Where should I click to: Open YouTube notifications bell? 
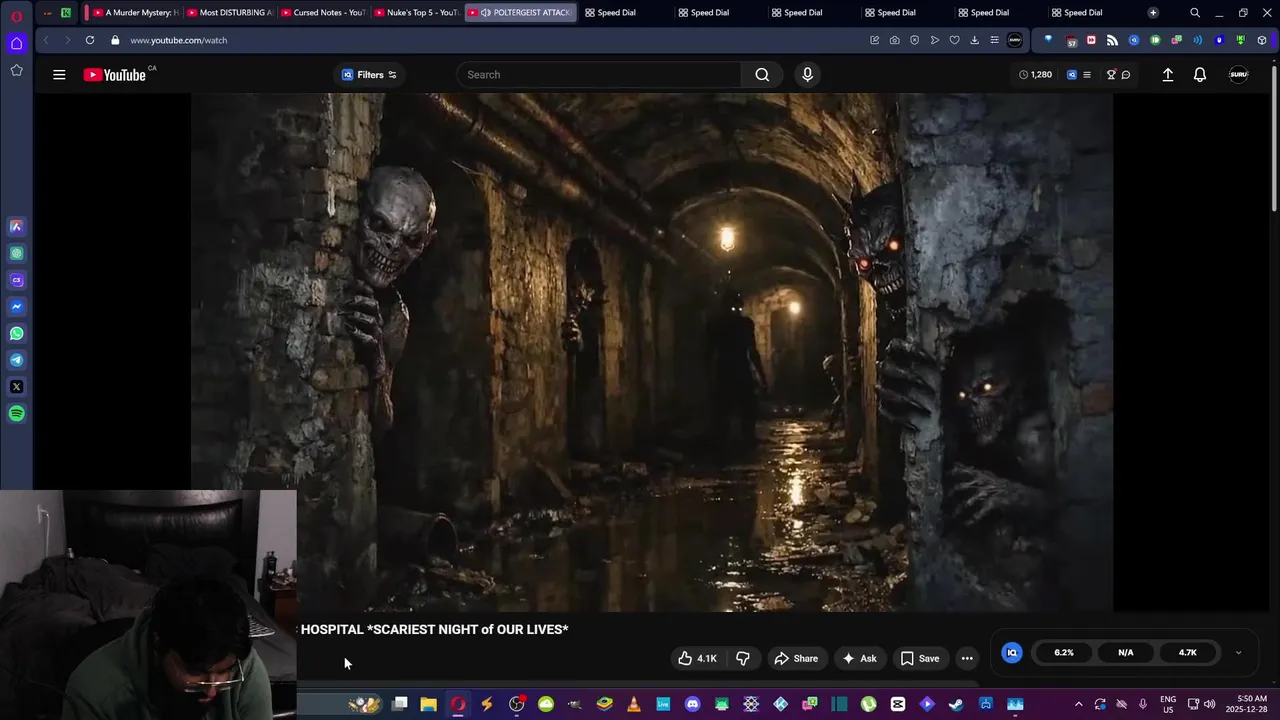pyautogui.click(x=1200, y=75)
